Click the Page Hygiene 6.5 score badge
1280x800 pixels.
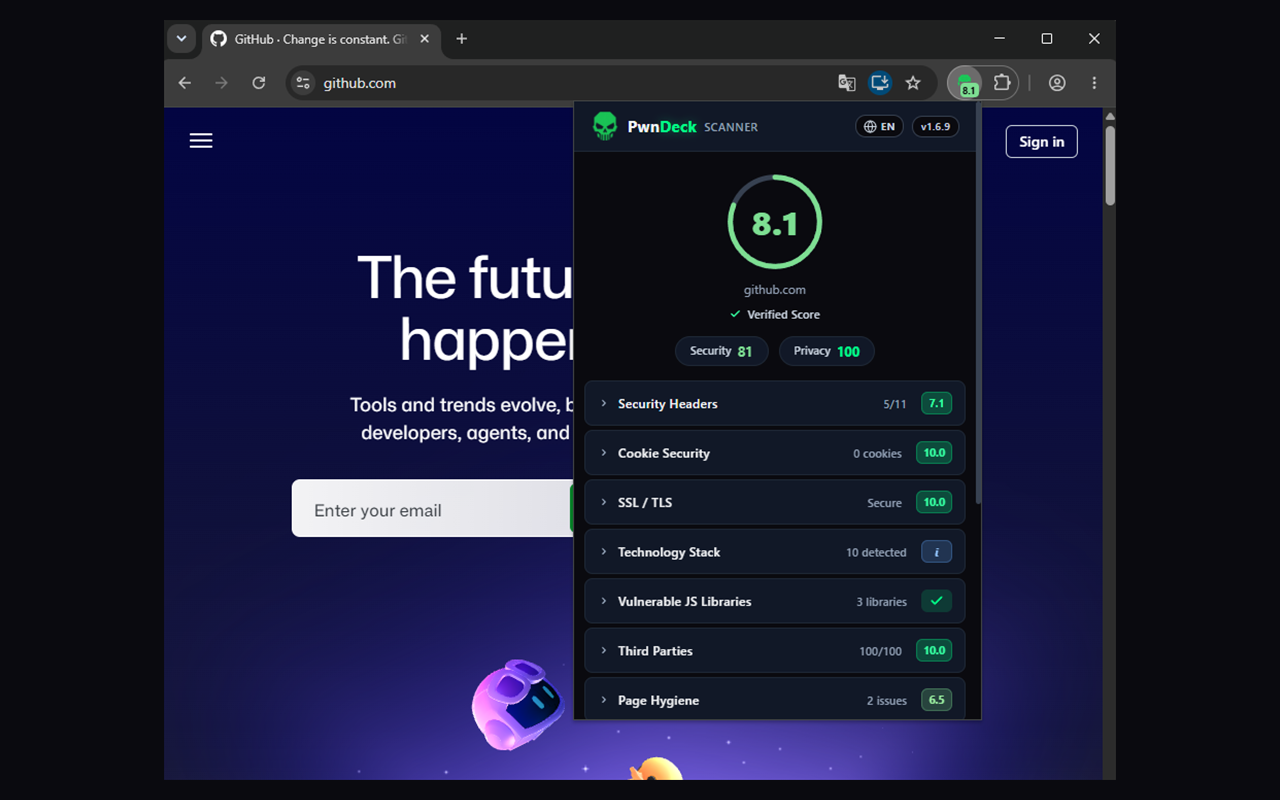coord(936,700)
